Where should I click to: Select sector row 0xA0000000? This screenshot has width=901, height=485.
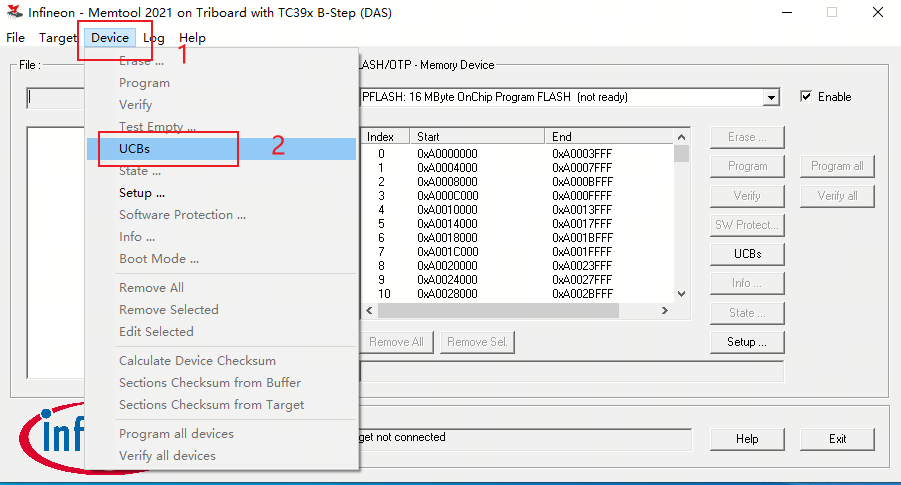tap(517, 154)
